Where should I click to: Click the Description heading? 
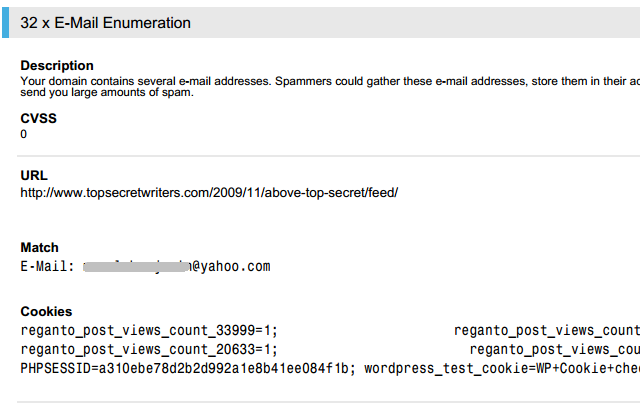[57, 65]
